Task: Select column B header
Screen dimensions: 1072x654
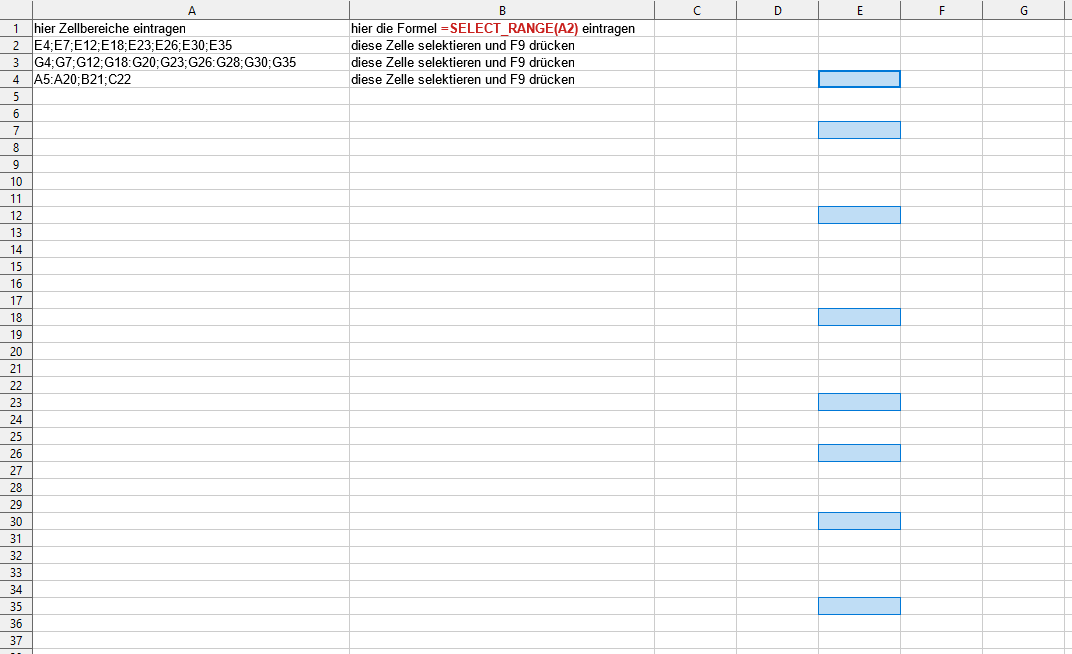Action: click(x=502, y=10)
